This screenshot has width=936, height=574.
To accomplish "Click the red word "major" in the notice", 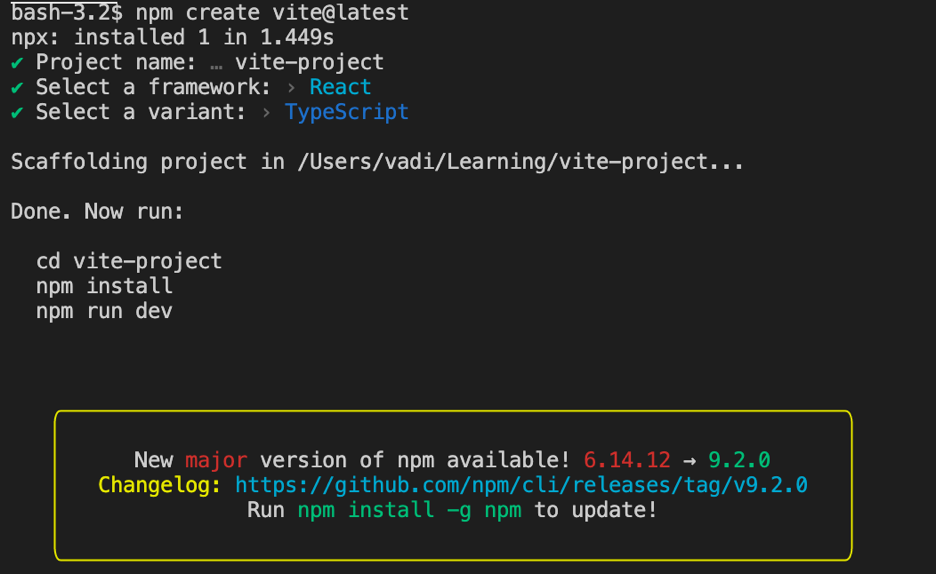I will [216, 460].
